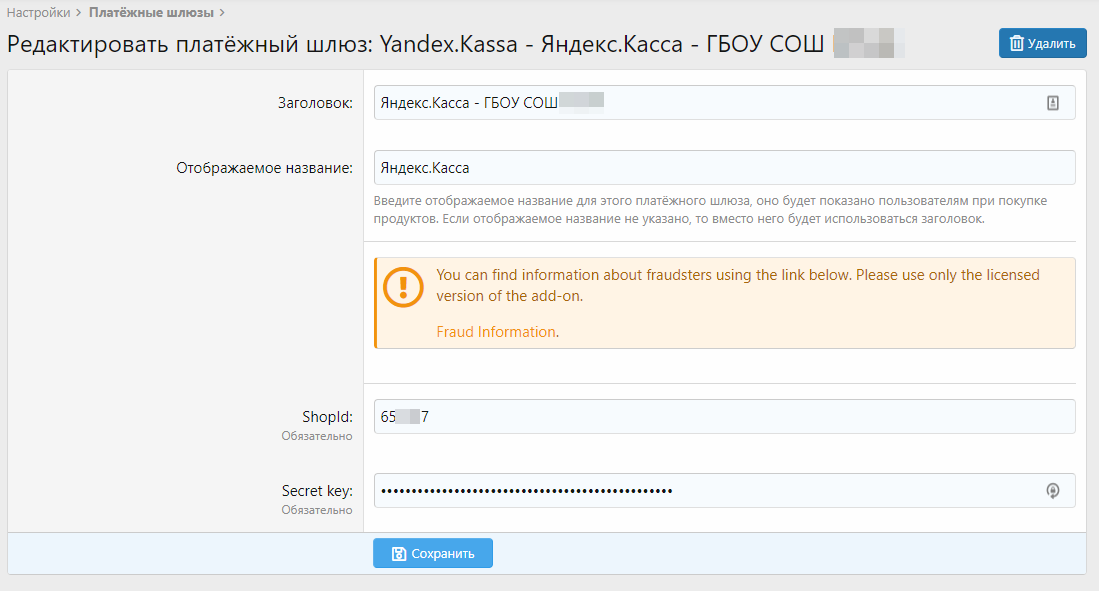Focus the Заголовок text field
Screen dimensions: 1099x591
[x=700, y=102]
